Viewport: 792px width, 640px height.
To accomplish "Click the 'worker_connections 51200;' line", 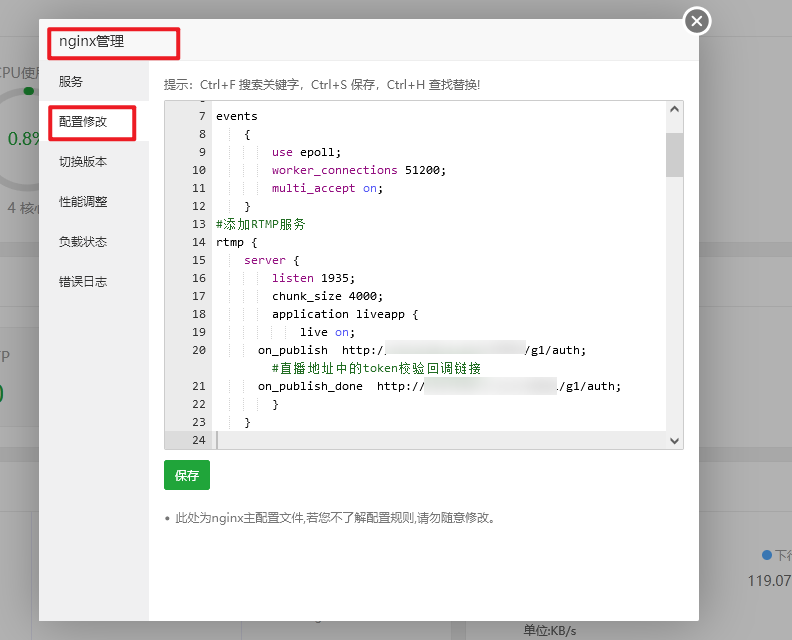I will coord(359,170).
